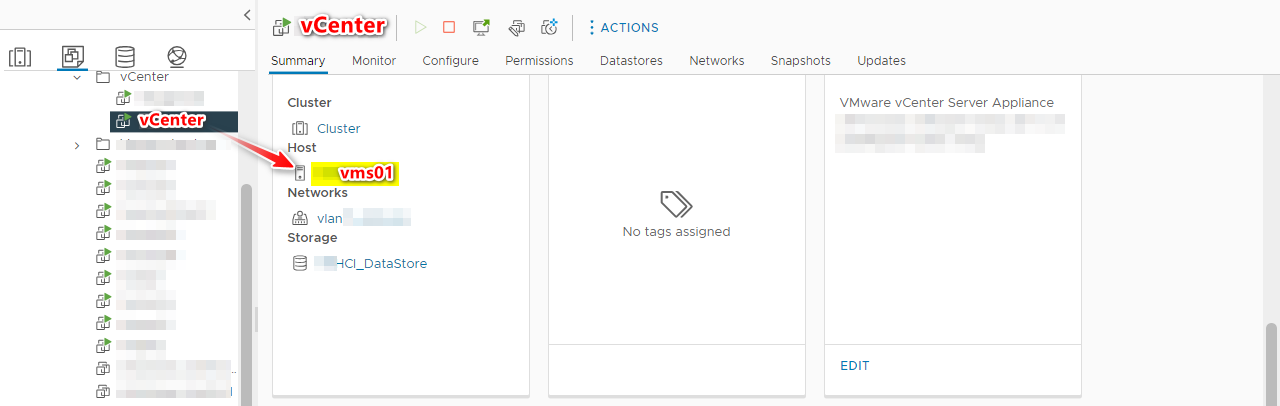This screenshot has height=406, width=1280.
Task: Collapse the left navigation panel
Action: pyautogui.click(x=247, y=14)
